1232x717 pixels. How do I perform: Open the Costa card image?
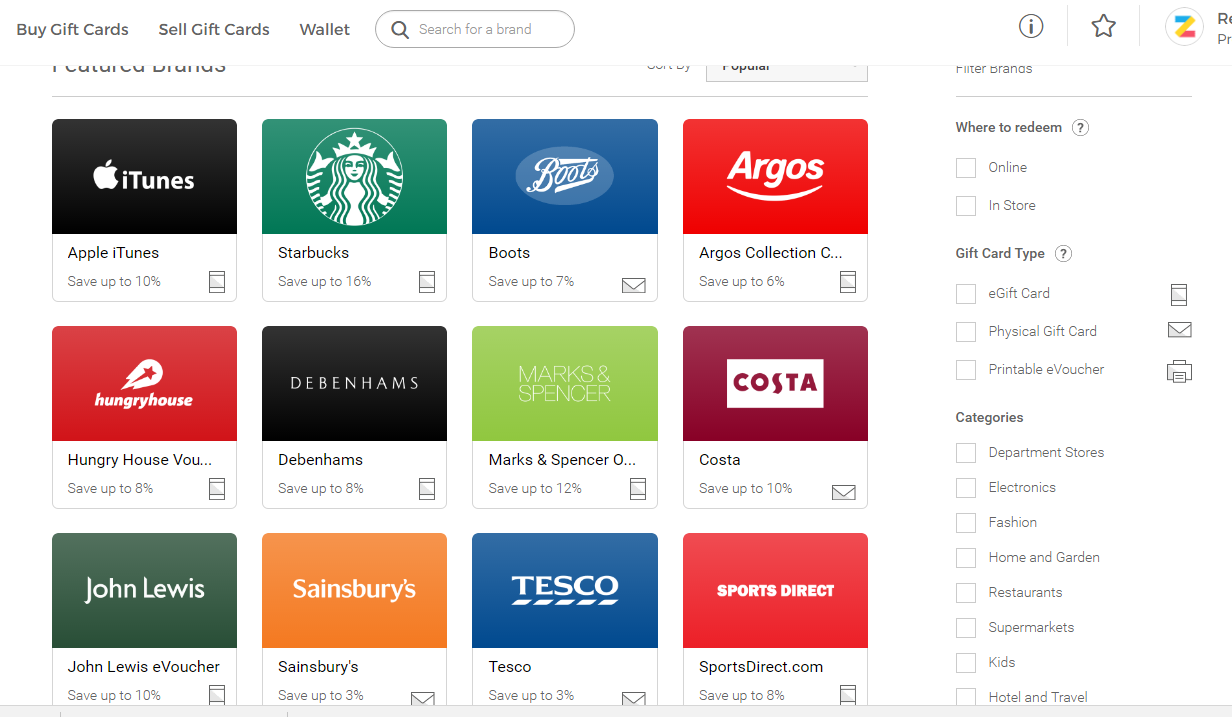coord(775,384)
